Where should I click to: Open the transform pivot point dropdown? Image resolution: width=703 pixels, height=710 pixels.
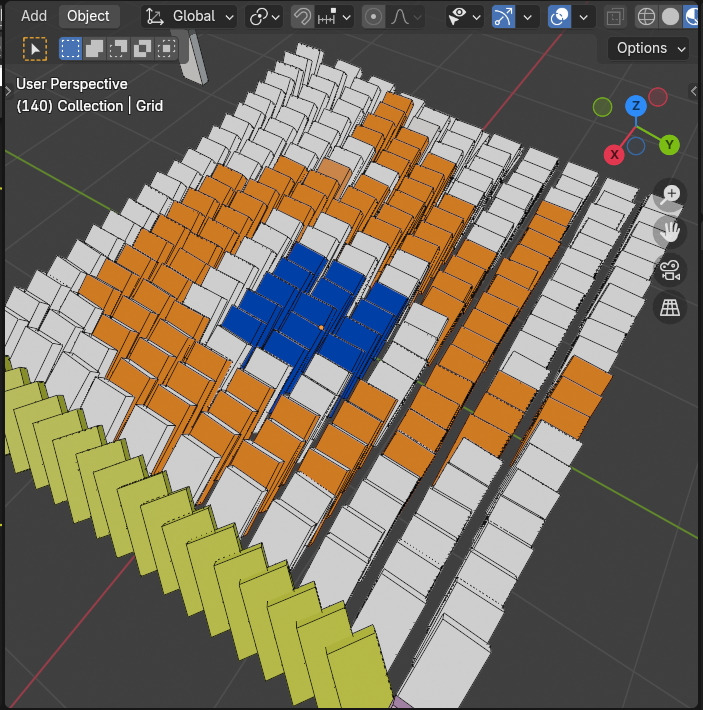click(x=264, y=17)
